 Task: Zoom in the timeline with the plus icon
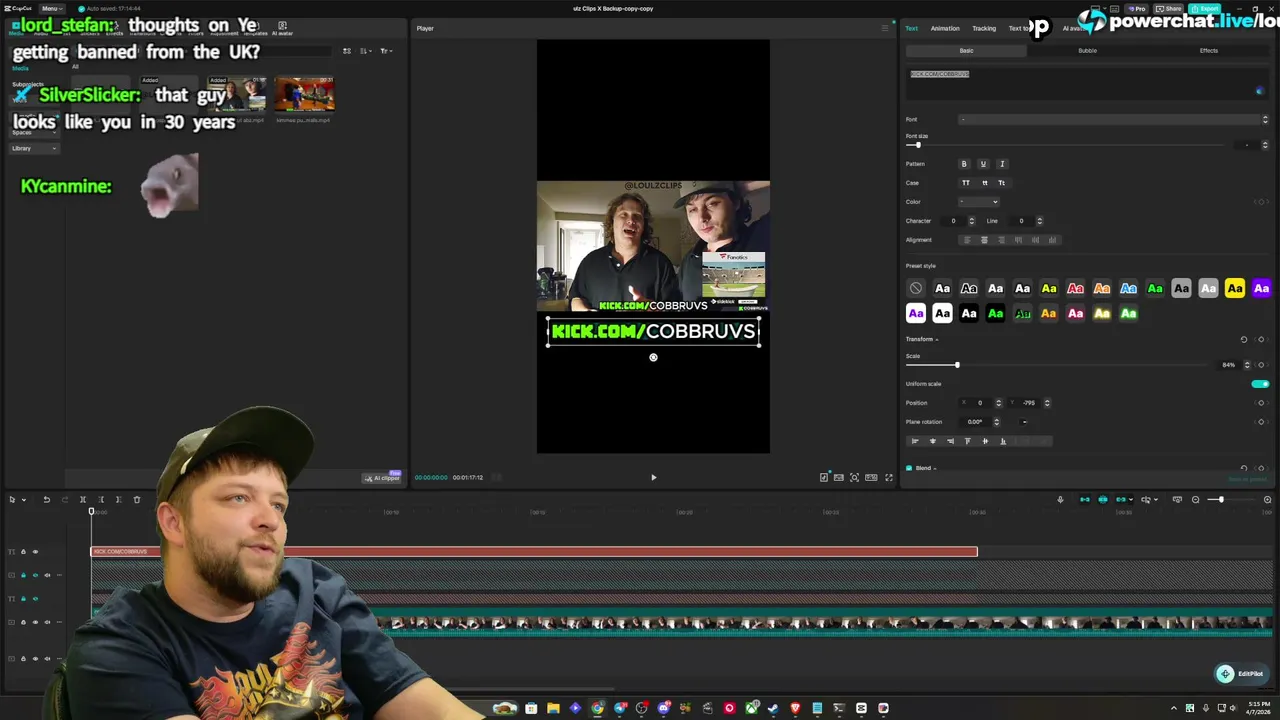coord(1268,499)
